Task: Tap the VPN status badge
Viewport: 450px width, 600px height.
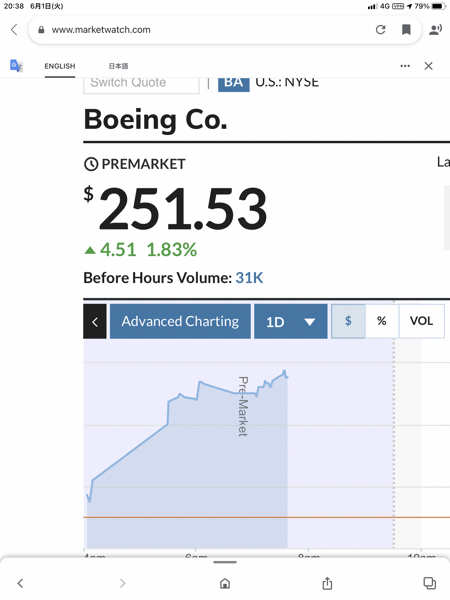Action: click(x=398, y=6)
